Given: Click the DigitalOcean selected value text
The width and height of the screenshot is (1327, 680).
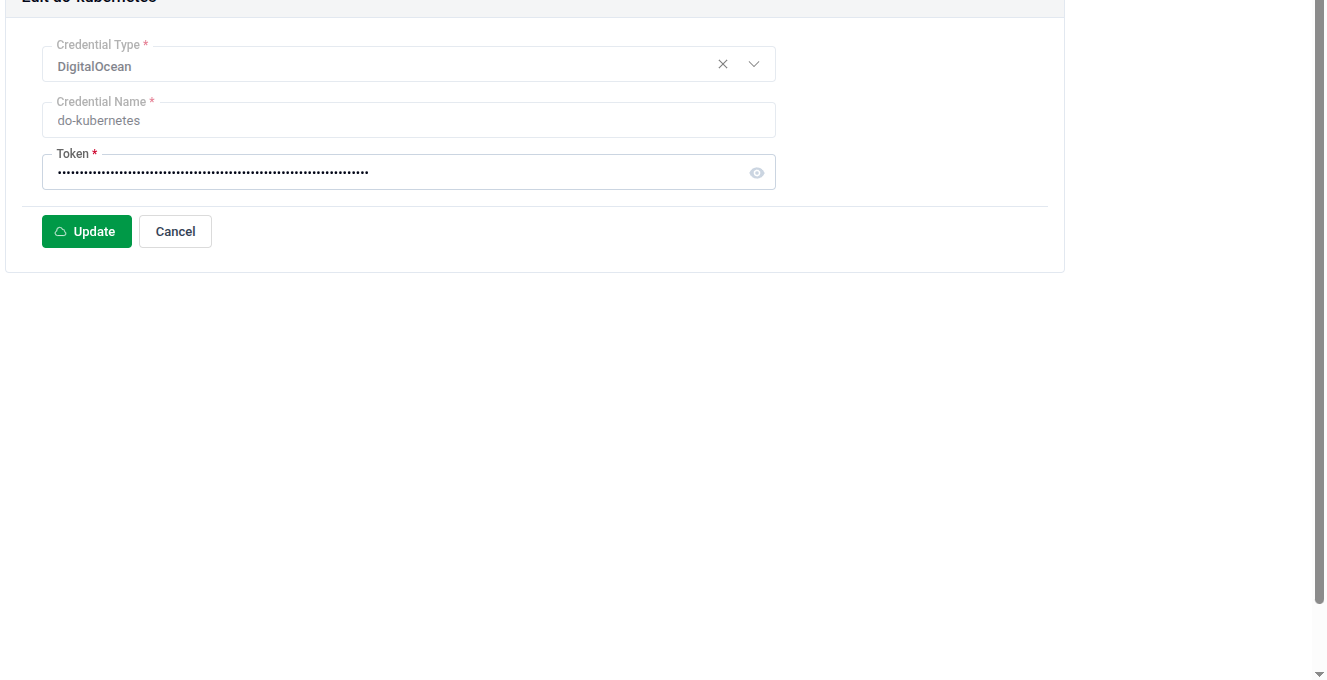Looking at the screenshot, I should coord(94,67).
